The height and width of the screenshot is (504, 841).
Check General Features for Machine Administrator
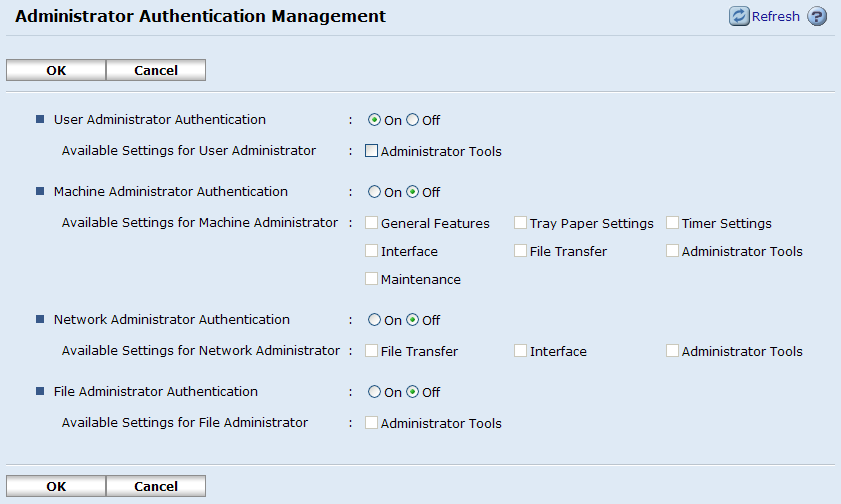(372, 223)
